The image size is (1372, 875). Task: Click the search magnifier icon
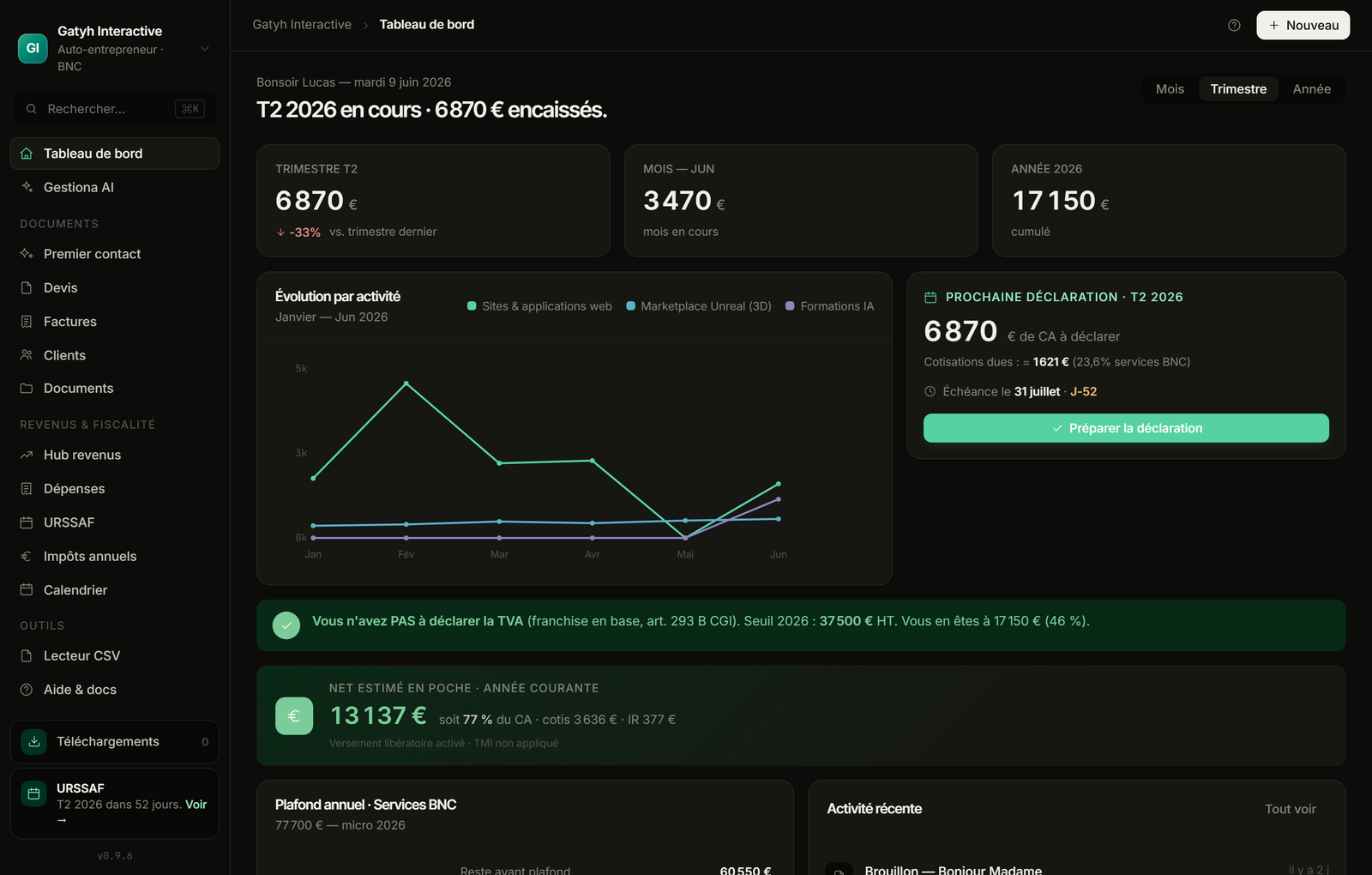click(31, 109)
